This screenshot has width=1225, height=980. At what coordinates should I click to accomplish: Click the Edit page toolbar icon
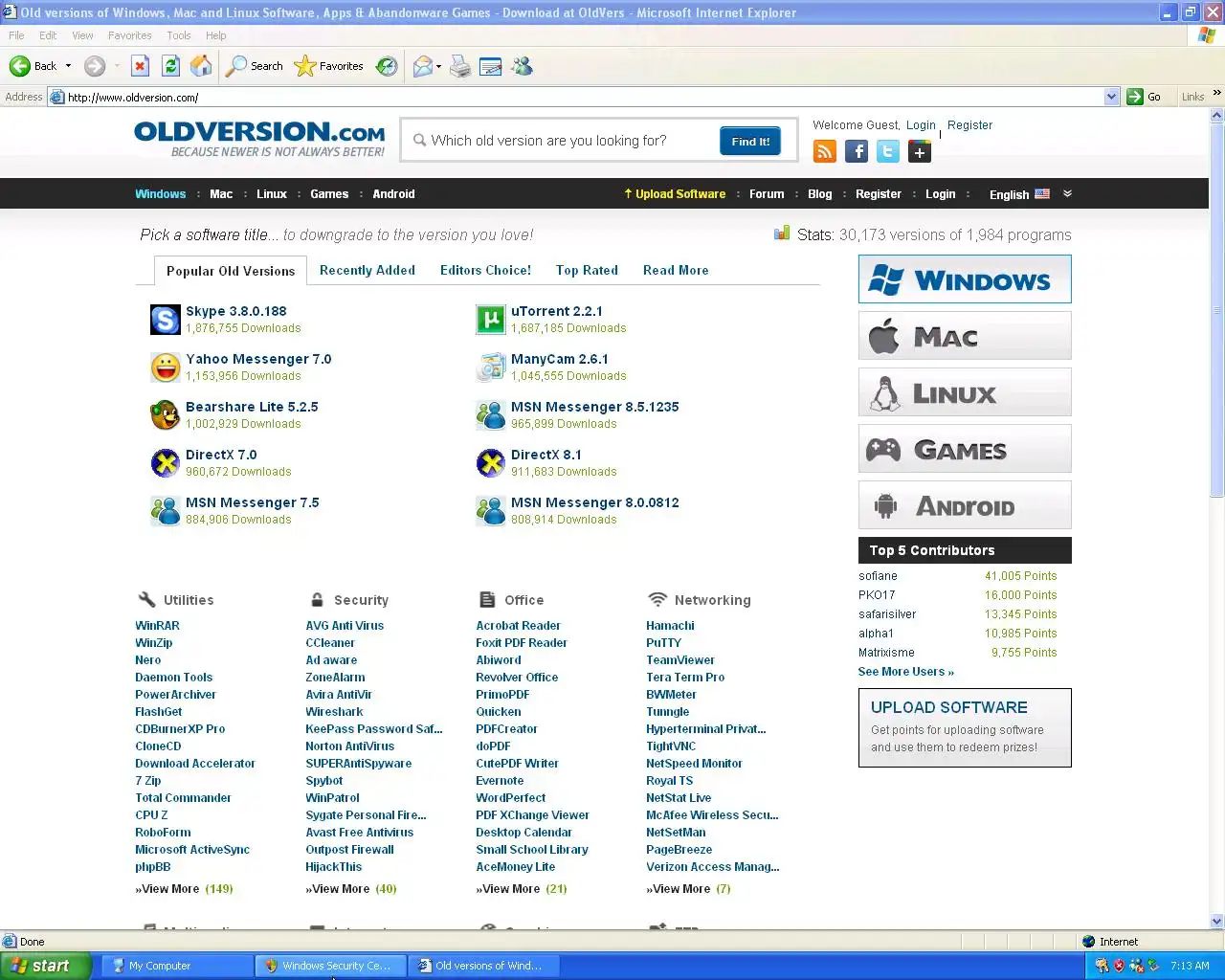point(491,66)
